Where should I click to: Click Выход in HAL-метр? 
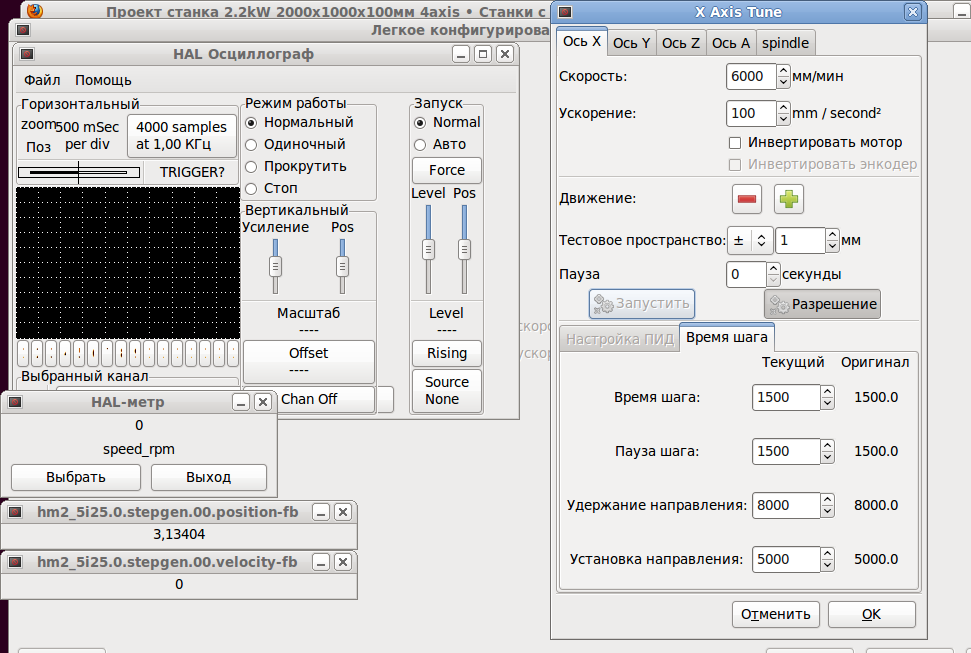[209, 478]
